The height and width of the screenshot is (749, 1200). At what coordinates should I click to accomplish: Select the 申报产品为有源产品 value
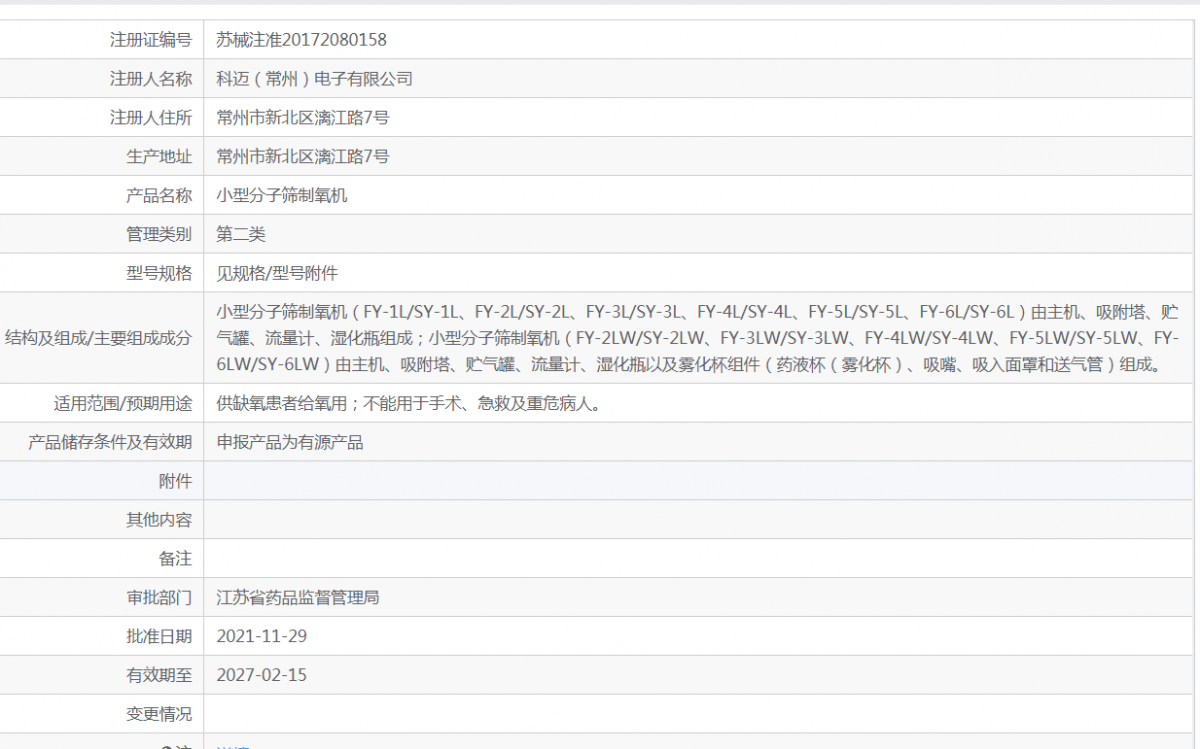point(290,443)
